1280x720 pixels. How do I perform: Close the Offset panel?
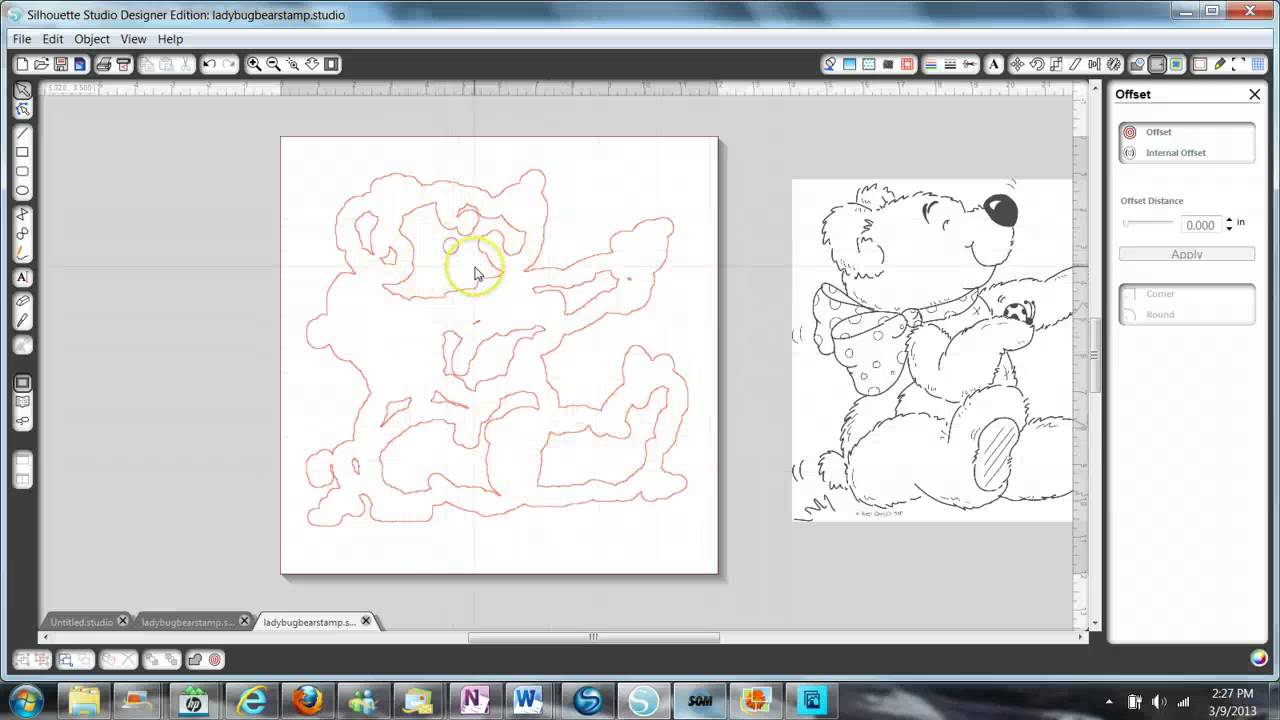tap(1254, 94)
